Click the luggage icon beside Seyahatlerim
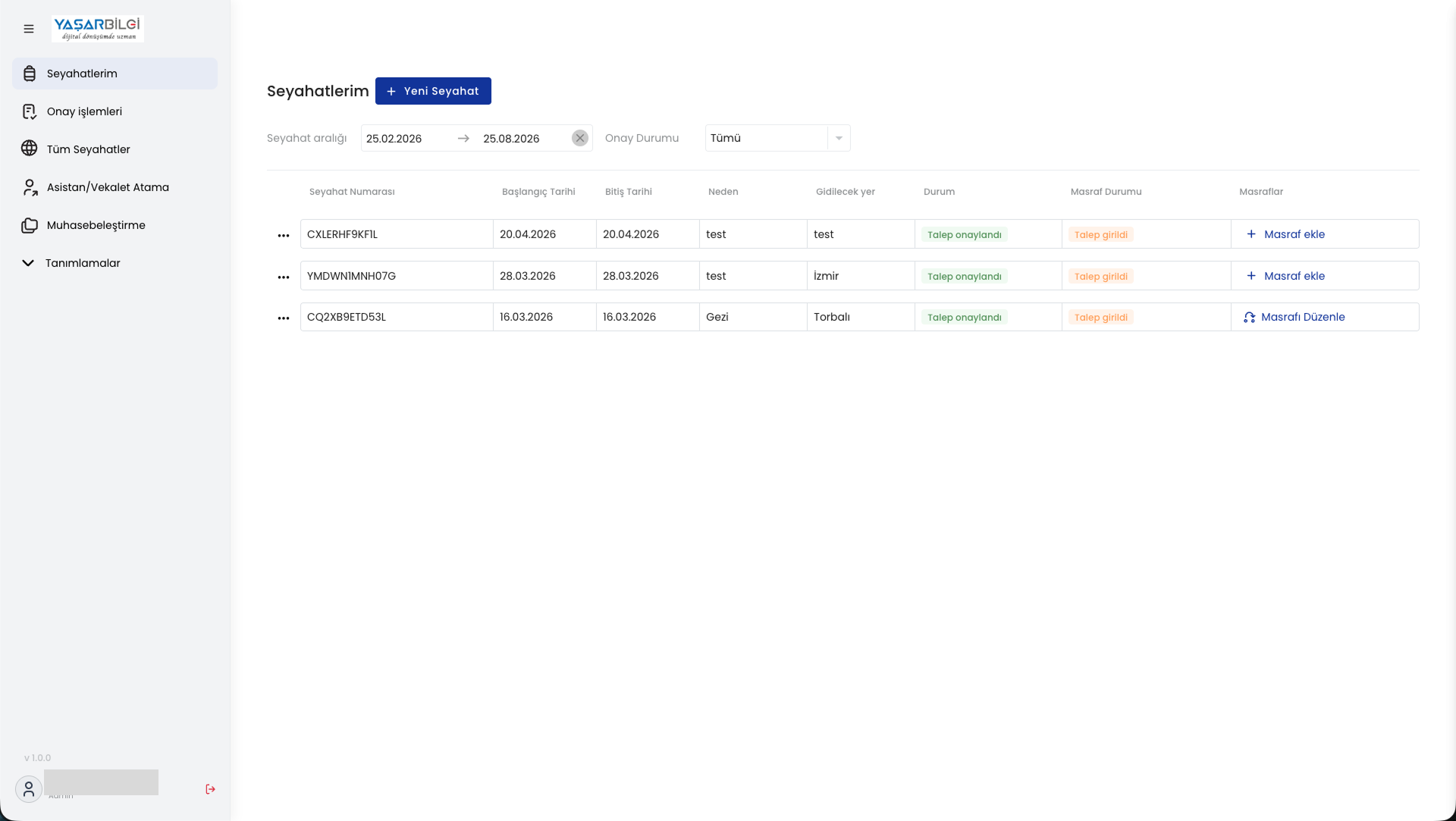Viewport: 1456px width, 821px height. click(x=30, y=74)
